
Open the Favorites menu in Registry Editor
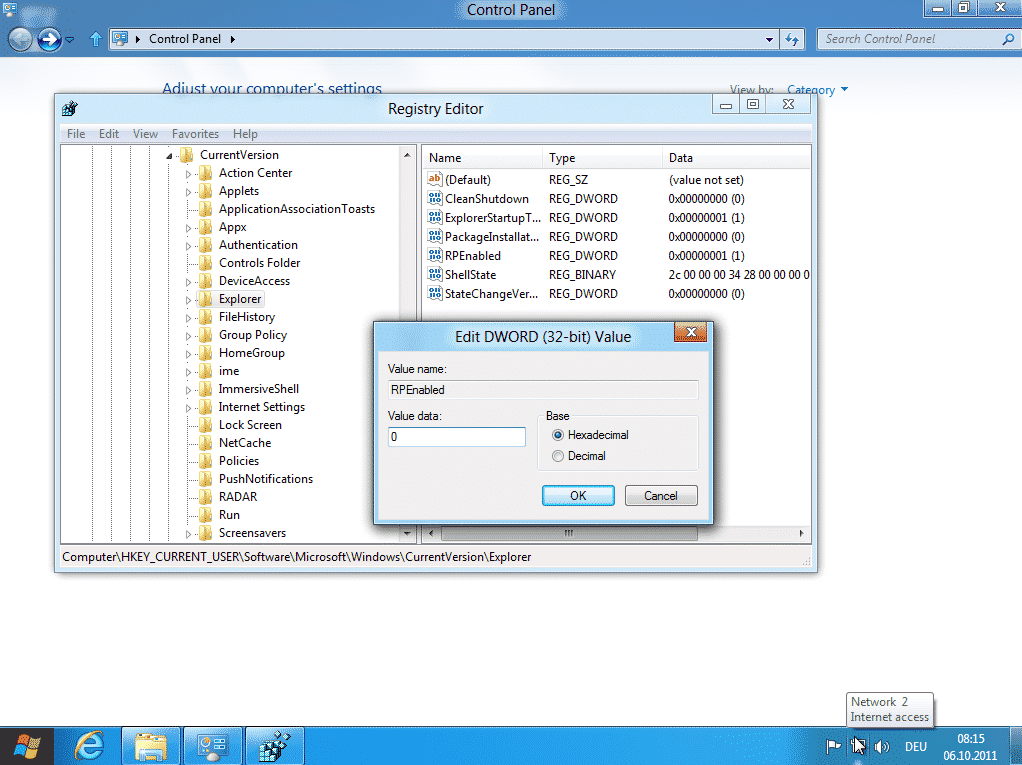pyautogui.click(x=196, y=134)
